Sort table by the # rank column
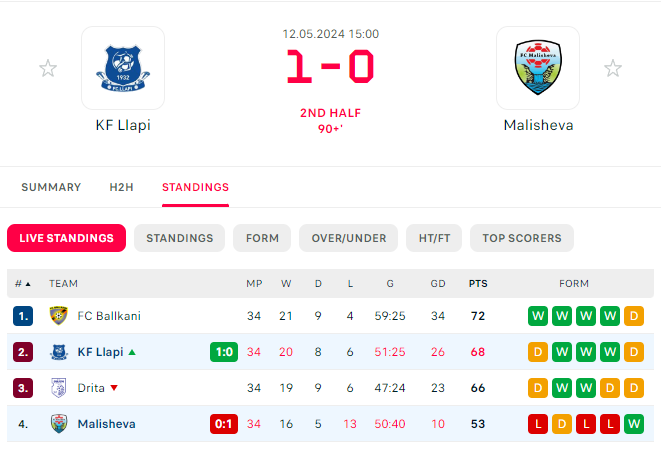This screenshot has width=661, height=449. [x=23, y=283]
